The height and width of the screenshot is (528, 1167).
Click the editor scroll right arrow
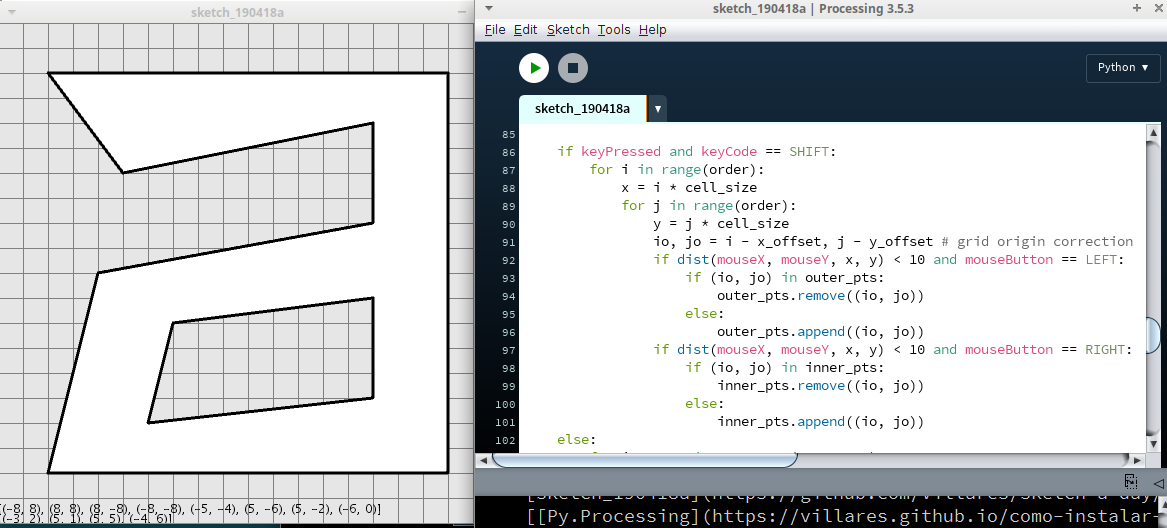coord(1139,460)
